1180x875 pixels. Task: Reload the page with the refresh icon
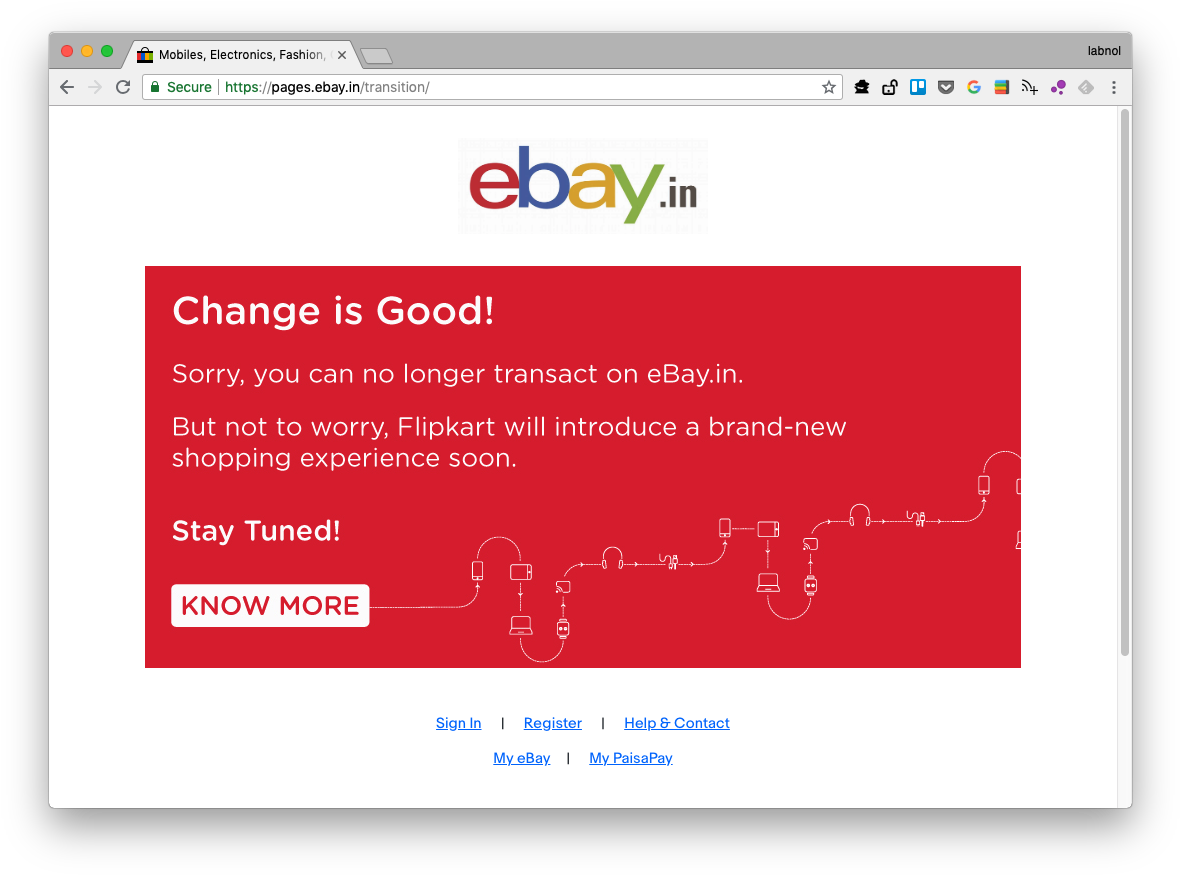(x=123, y=87)
